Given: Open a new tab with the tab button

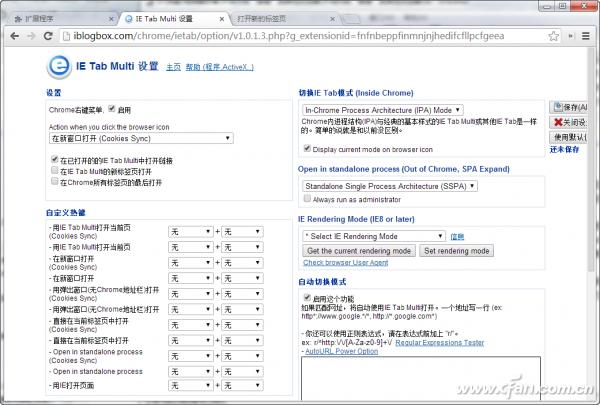Looking at the screenshot, I should click(351, 19).
